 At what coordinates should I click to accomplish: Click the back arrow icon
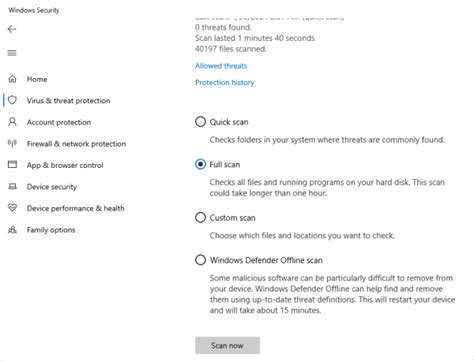pos(12,29)
